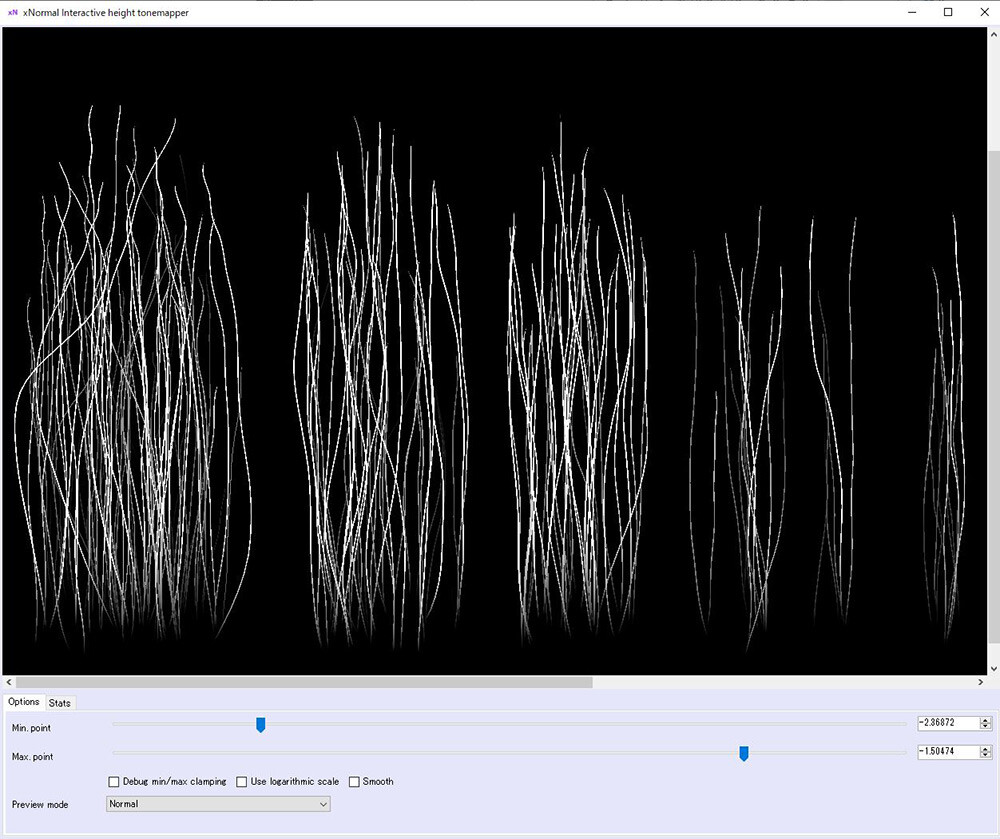
Task: Decrease Max. point value with down spinner
Action: pyautogui.click(x=985, y=755)
